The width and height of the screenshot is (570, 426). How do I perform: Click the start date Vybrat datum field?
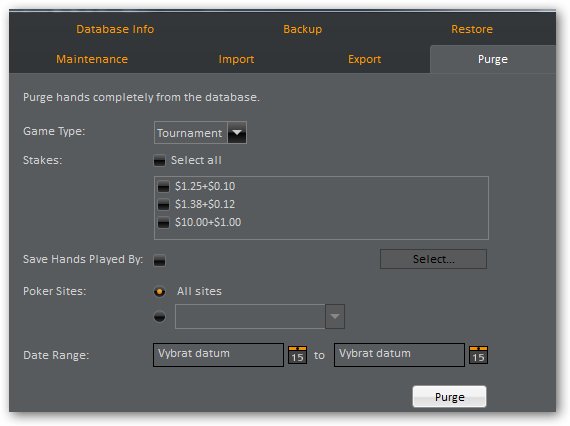[x=218, y=355]
